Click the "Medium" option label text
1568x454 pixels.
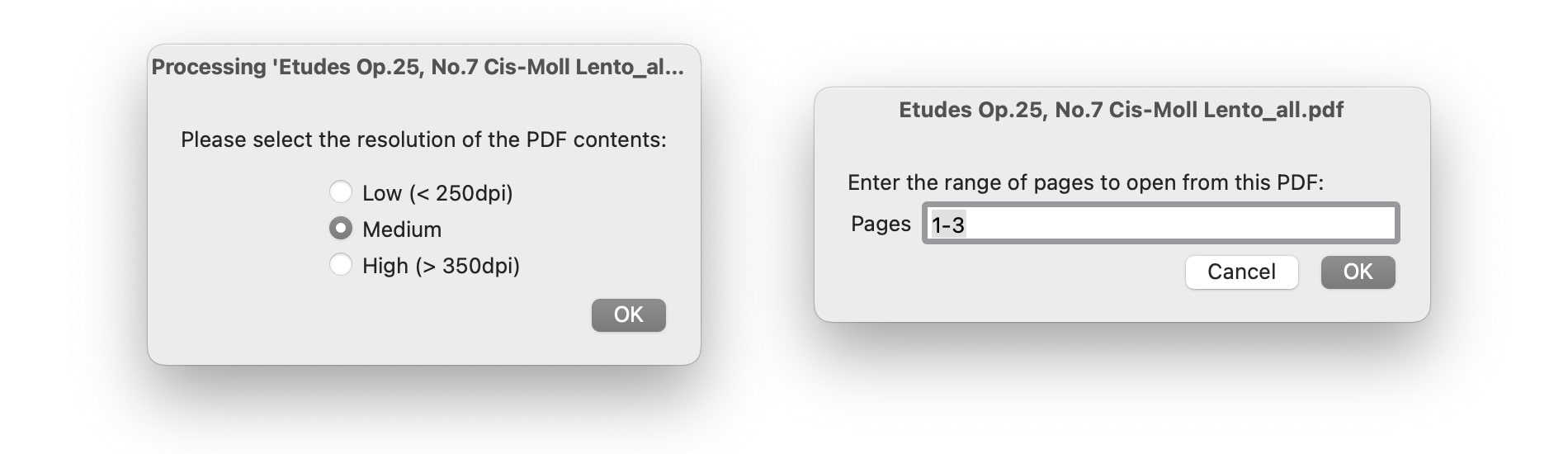tap(402, 229)
